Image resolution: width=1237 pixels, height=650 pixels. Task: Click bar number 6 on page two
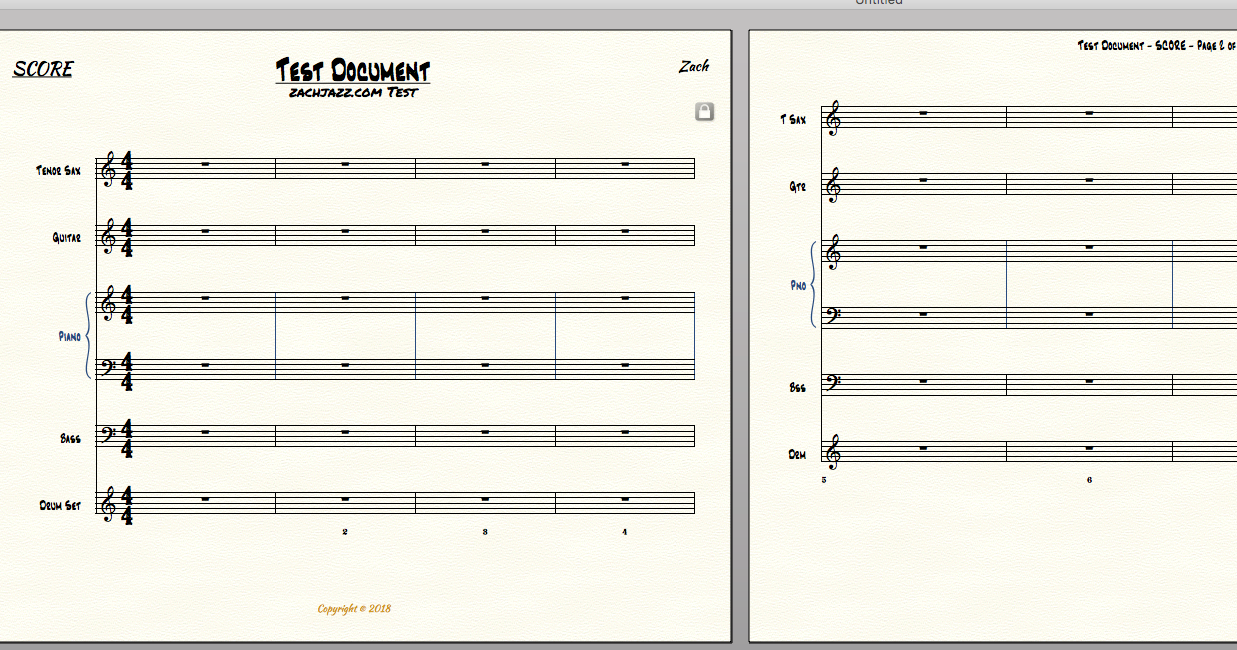tap(1089, 480)
